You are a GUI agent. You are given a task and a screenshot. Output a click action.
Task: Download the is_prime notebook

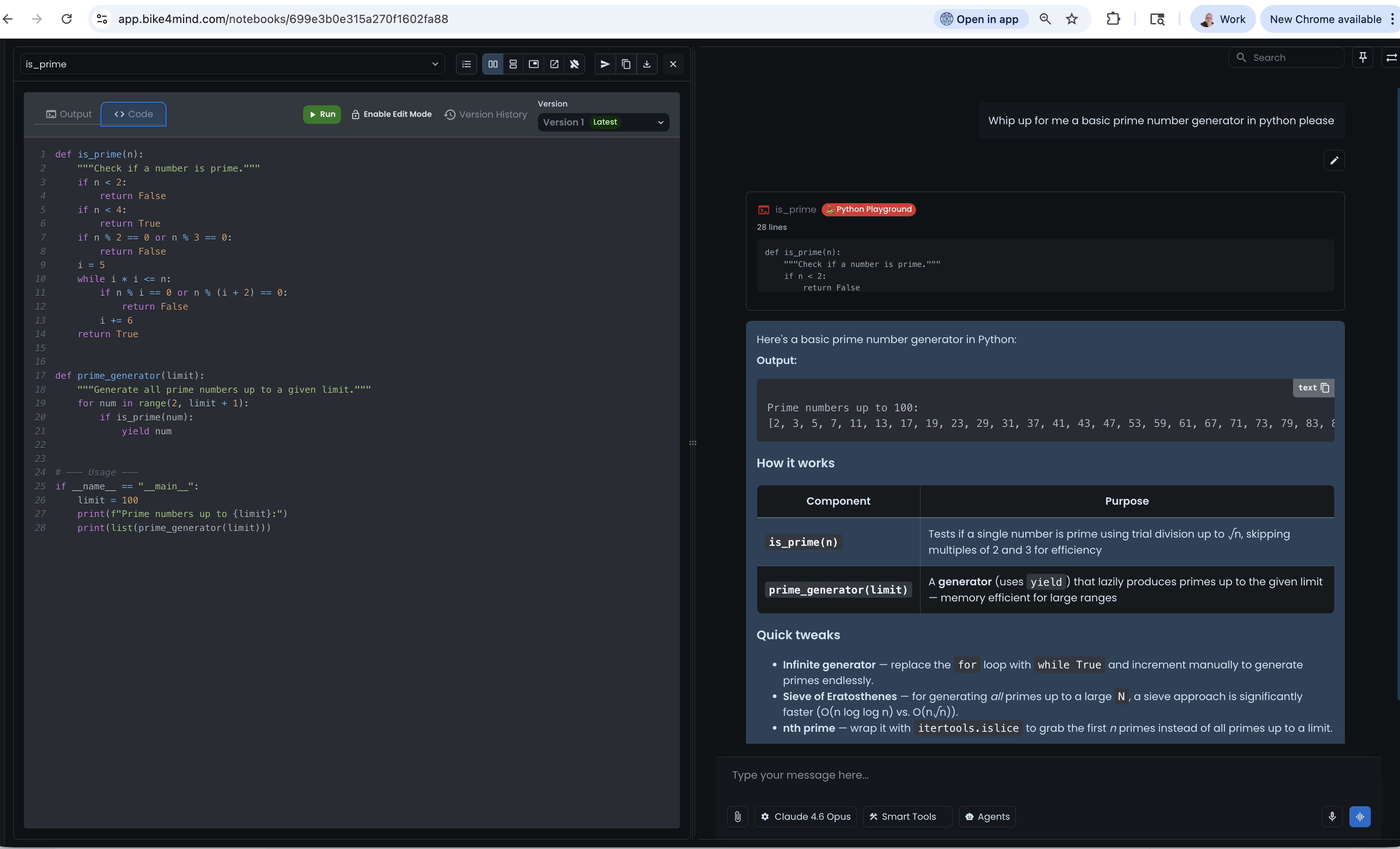click(x=647, y=64)
